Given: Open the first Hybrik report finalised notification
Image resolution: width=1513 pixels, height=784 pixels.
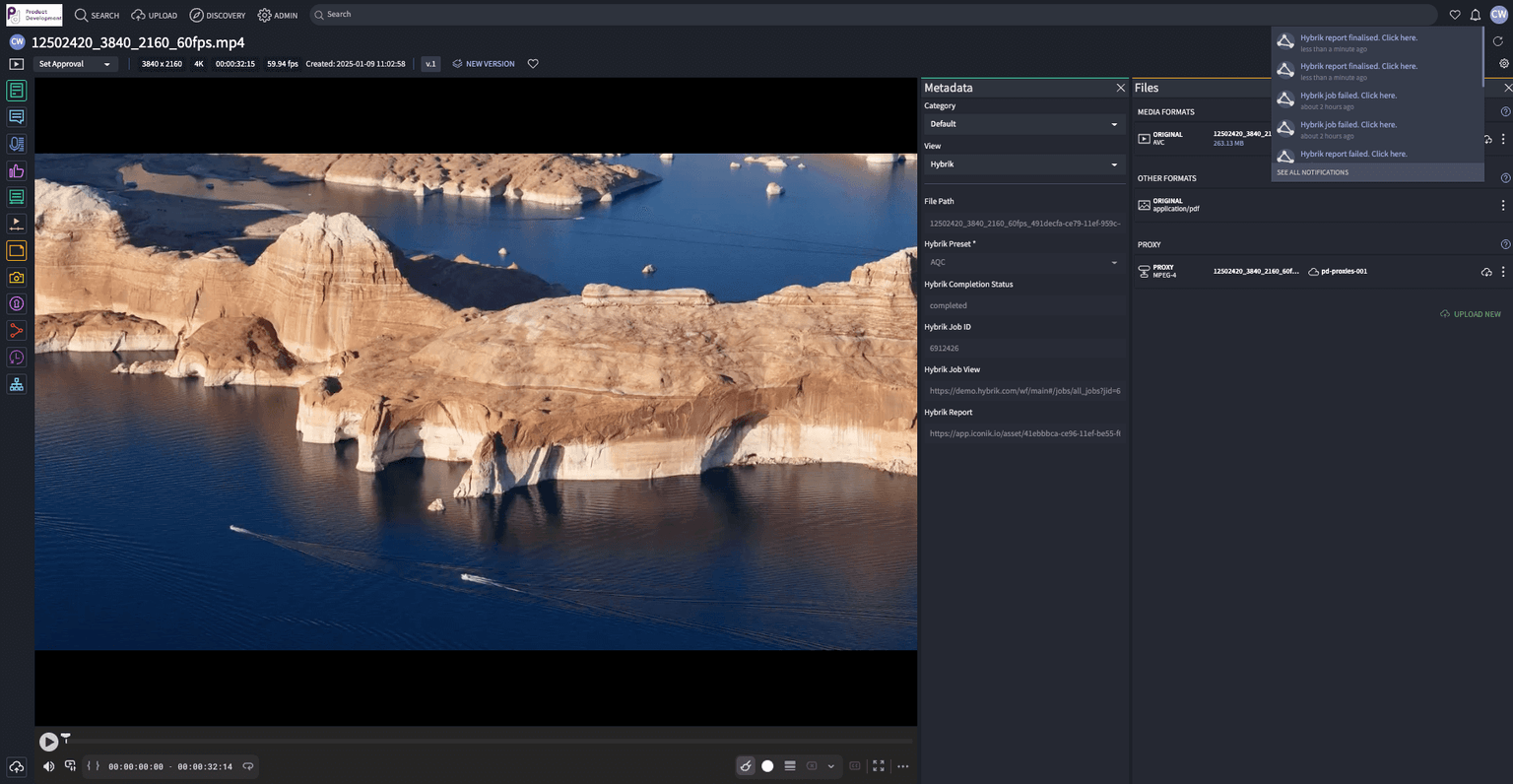Looking at the screenshot, I should coord(1358,37).
